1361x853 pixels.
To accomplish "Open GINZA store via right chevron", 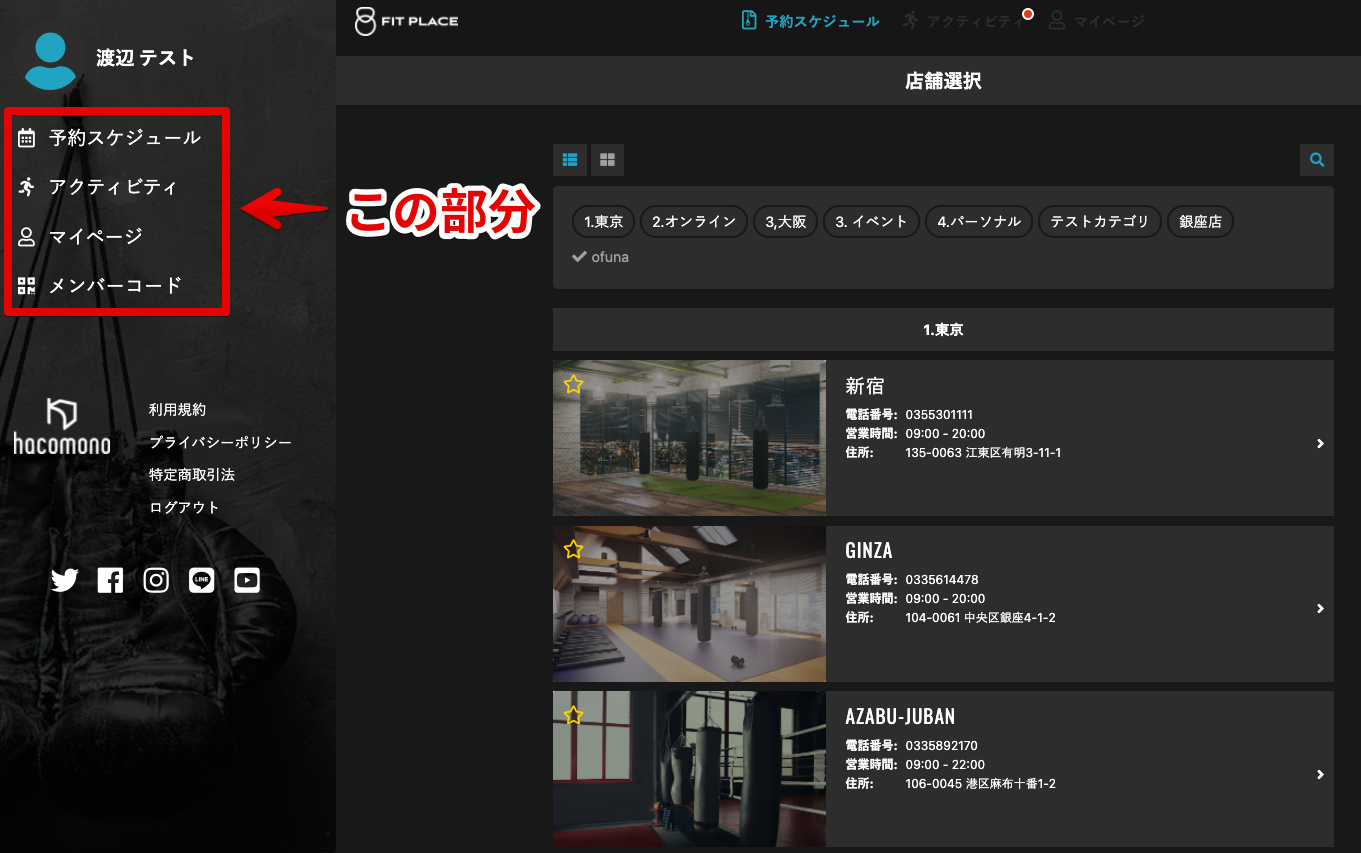I will [1320, 608].
